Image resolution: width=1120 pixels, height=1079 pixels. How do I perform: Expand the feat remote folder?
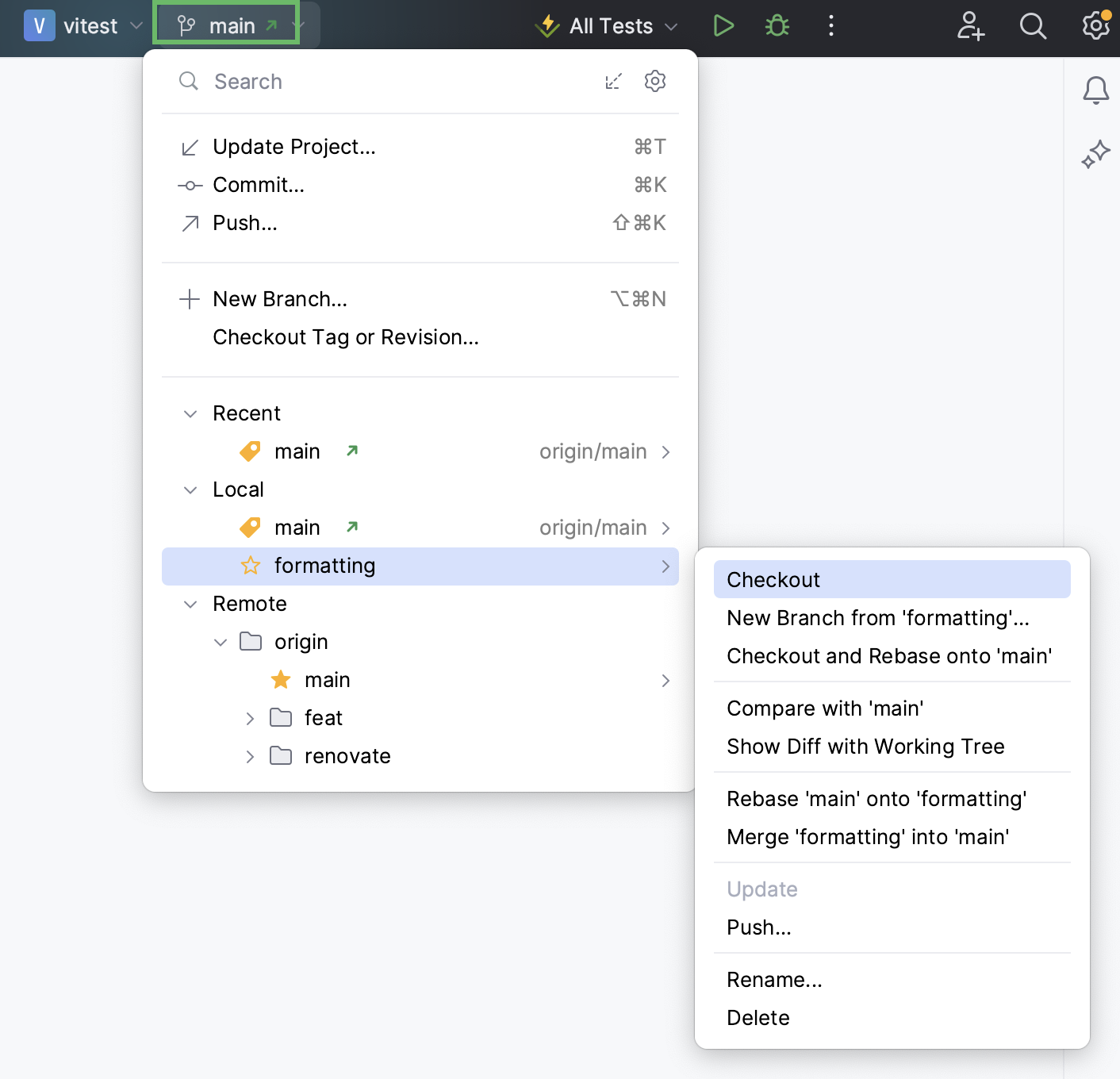pyautogui.click(x=251, y=718)
